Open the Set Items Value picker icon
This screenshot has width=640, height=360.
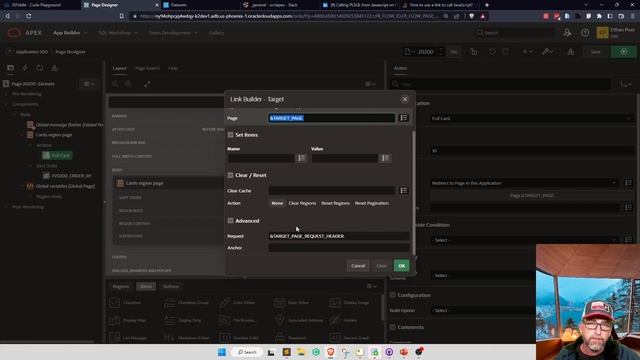(385, 158)
